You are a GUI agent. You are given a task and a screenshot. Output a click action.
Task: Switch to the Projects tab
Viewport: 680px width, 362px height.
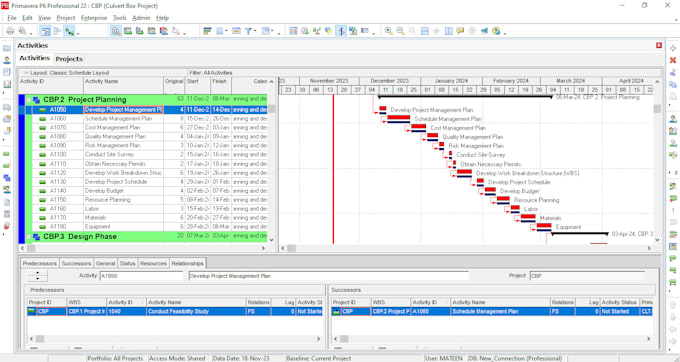[x=69, y=59]
